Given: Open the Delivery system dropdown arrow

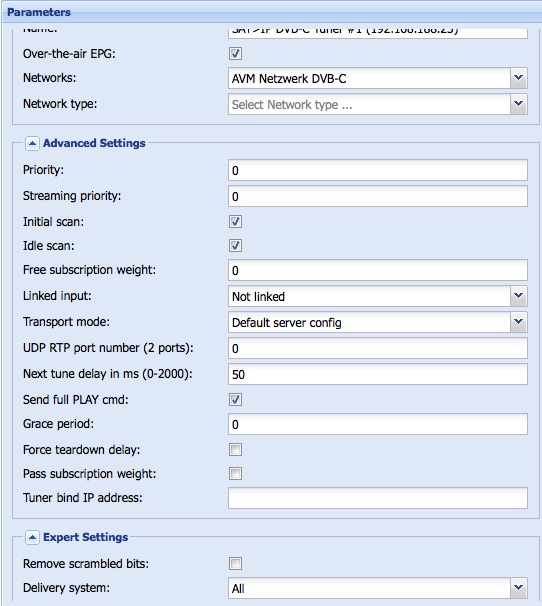Looking at the screenshot, I should coord(518,588).
